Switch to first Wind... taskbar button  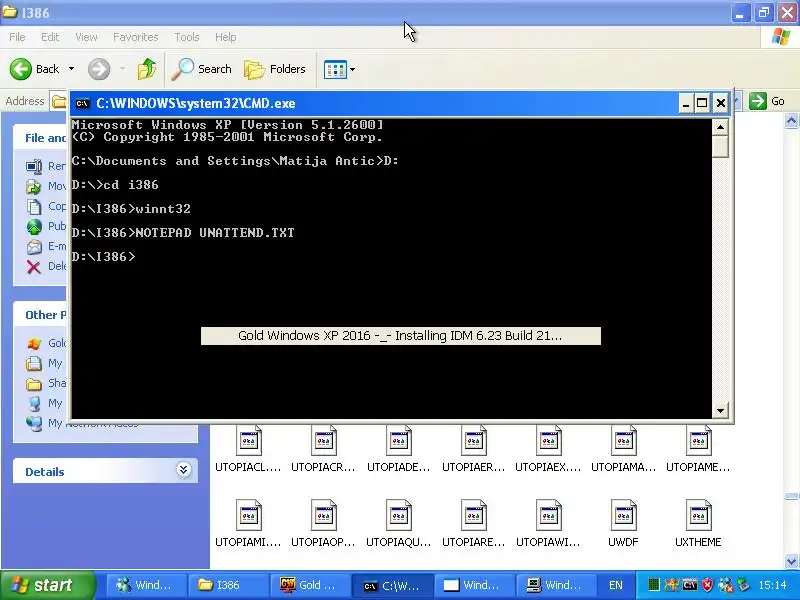(145, 585)
